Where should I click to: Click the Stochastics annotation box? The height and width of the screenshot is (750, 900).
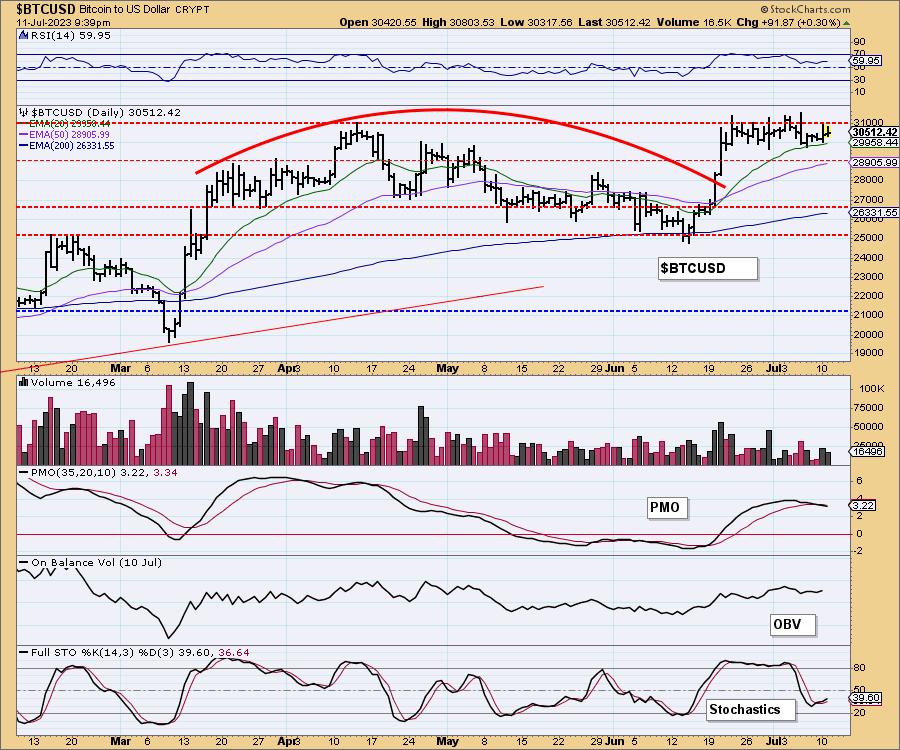(x=751, y=709)
